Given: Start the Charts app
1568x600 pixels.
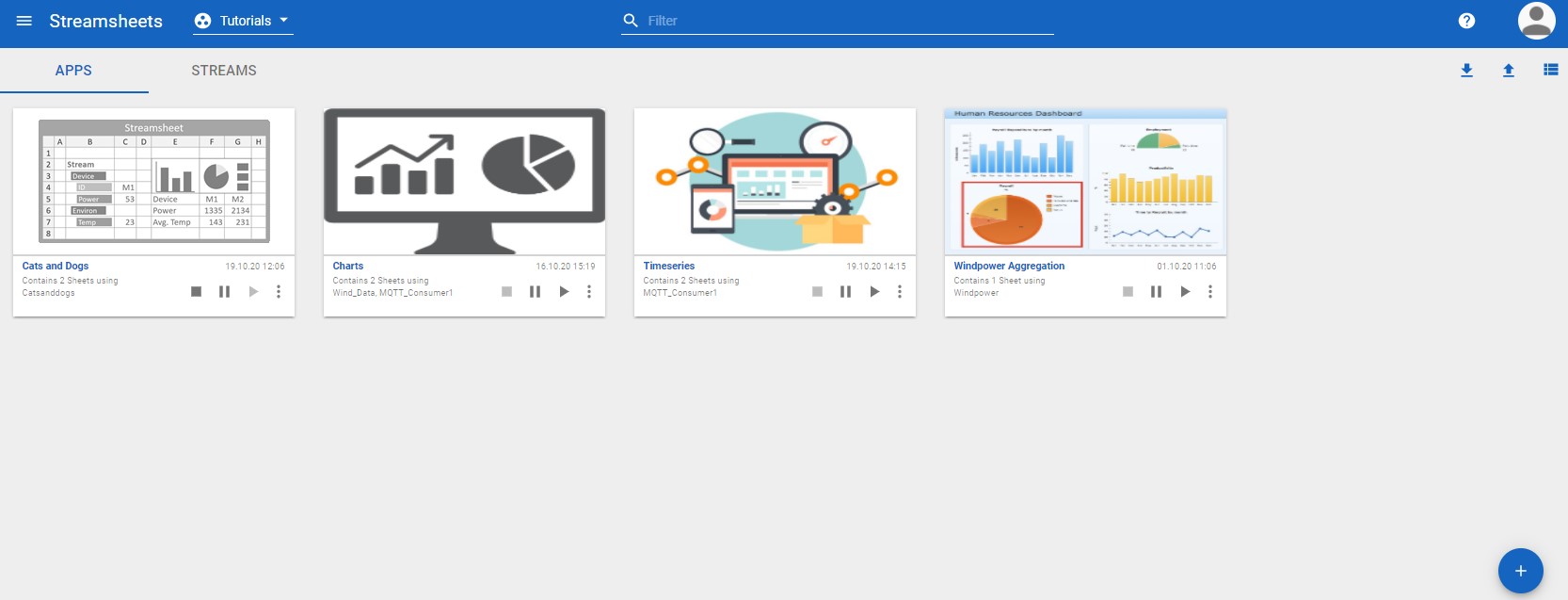Looking at the screenshot, I should click(564, 292).
